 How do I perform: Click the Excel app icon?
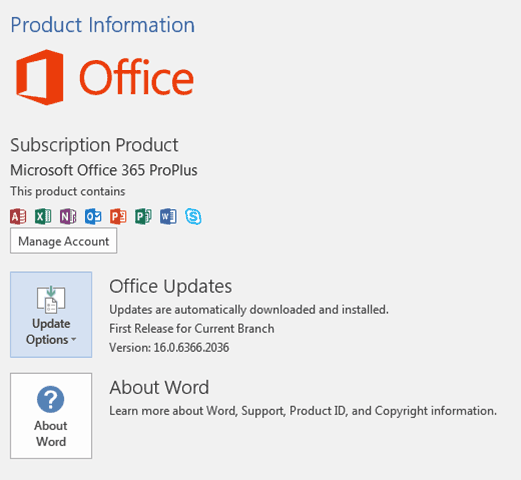point(43,217)
